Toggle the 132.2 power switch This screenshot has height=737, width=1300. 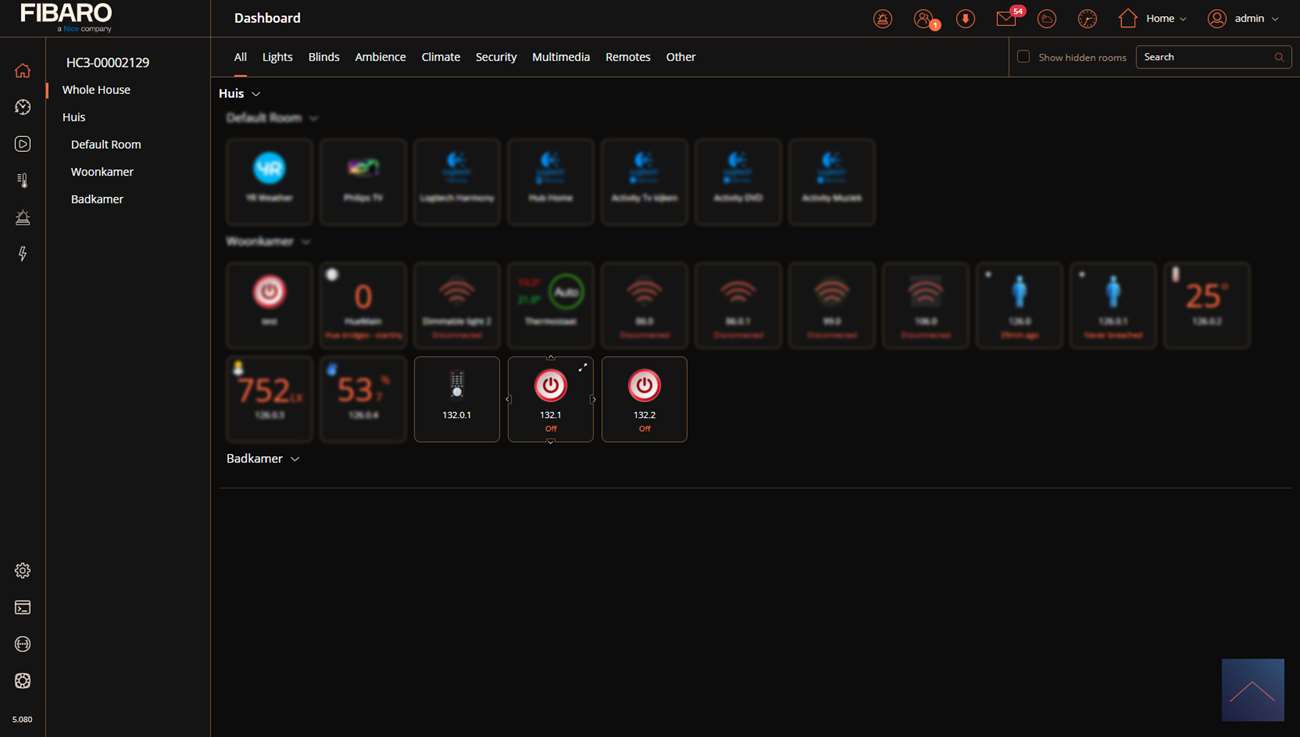(x=644, y=386)
